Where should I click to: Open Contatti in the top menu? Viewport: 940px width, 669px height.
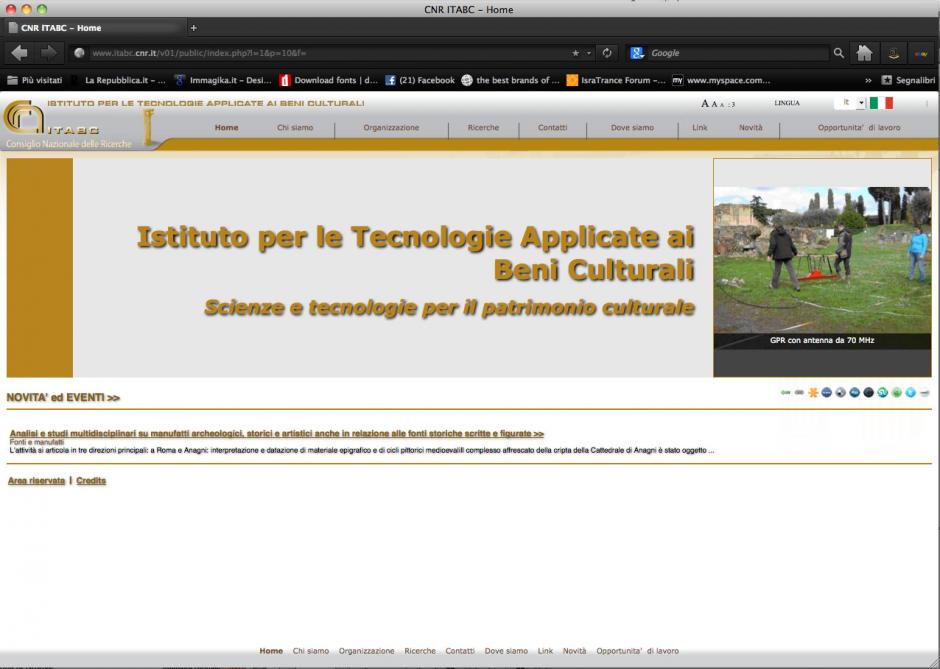[552, 128]
